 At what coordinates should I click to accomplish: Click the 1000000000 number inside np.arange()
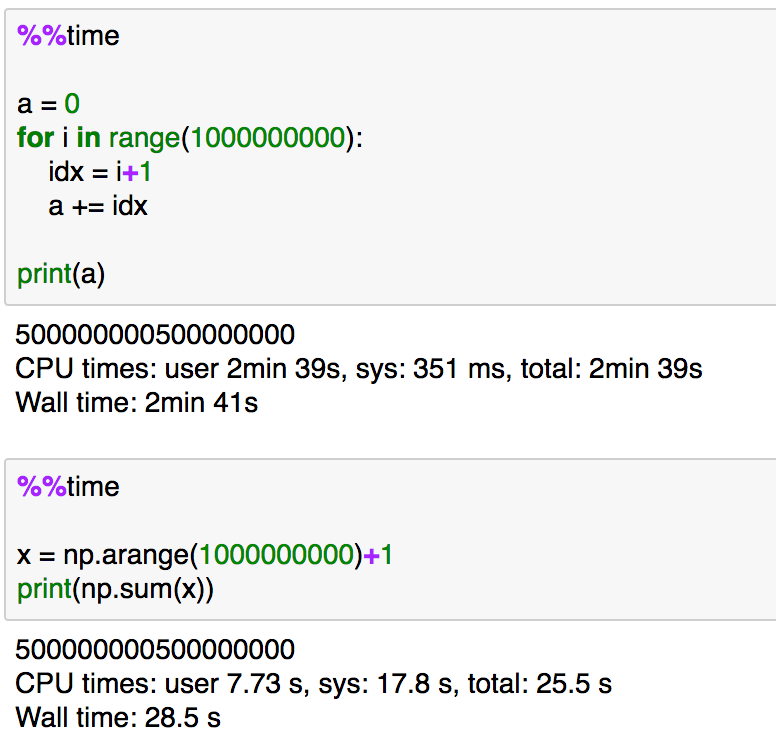pyautogui.click(x=278, y=555)
